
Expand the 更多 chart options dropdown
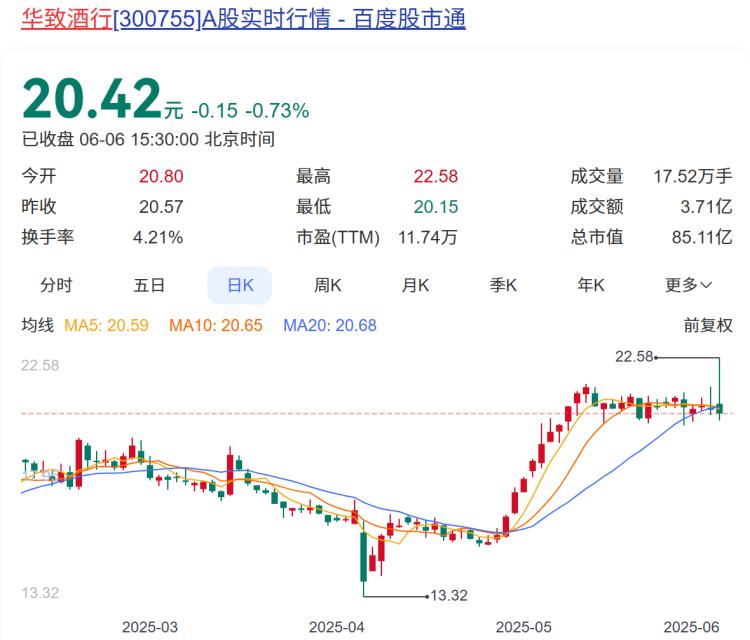tap(689, 285)
